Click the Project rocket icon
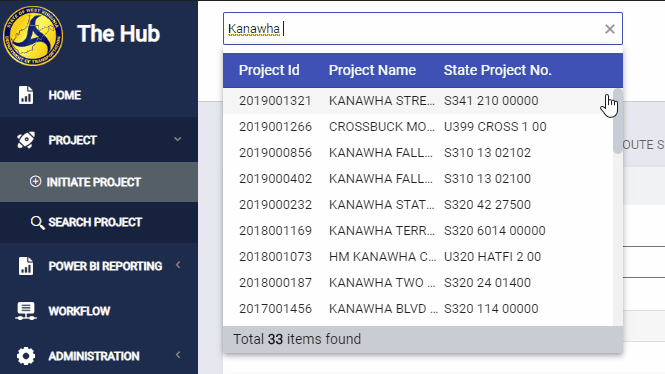The image size is (665, 374). click(25, 140)
